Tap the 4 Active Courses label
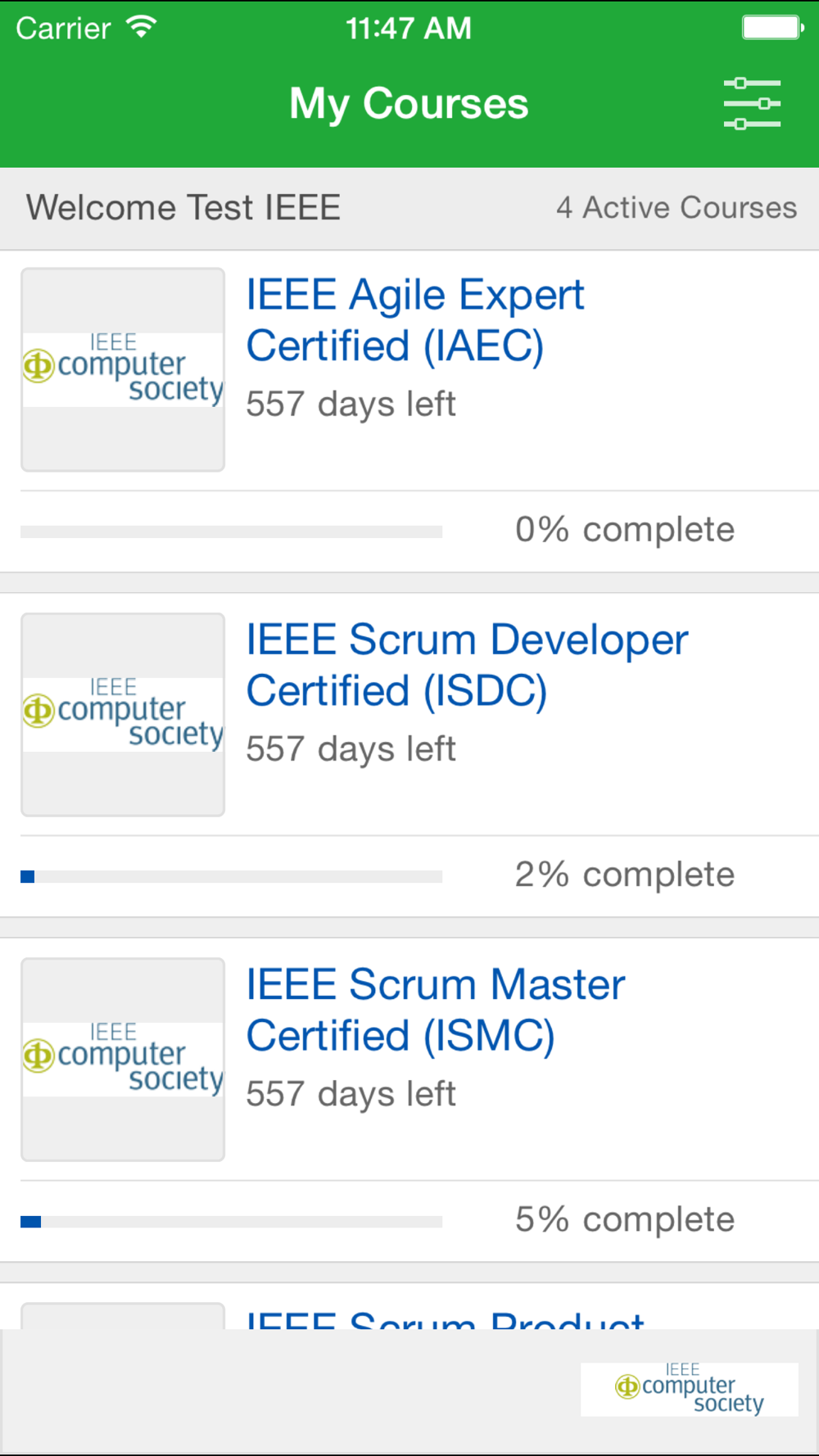The height and width of the screenshot is (1456, 819). [676, 208]
